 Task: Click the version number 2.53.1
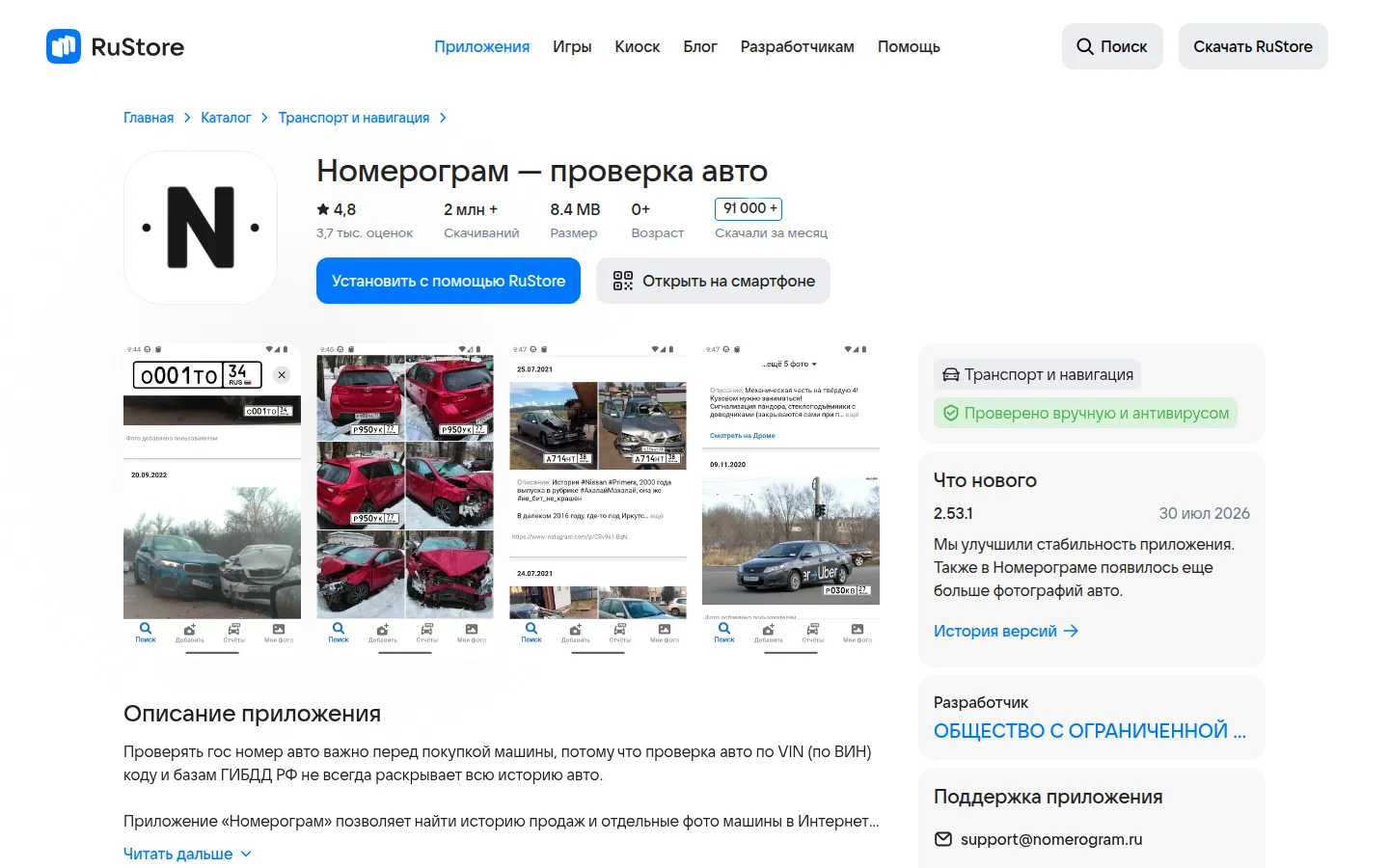(x=953, y=513)
